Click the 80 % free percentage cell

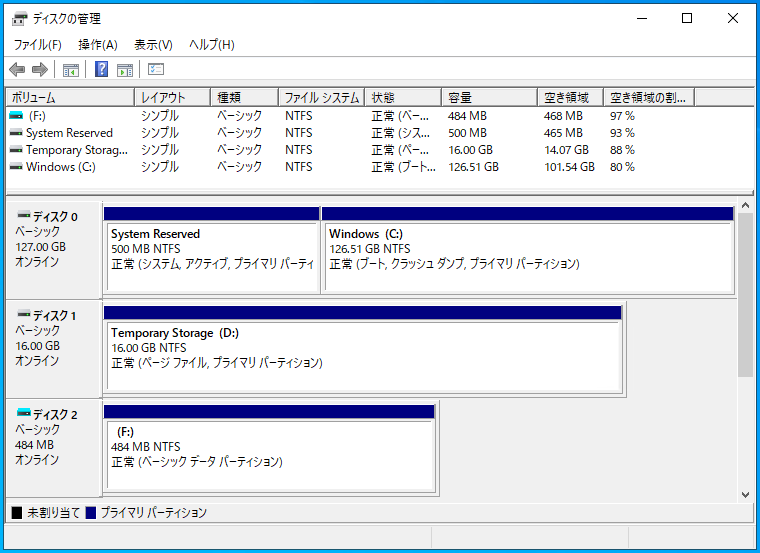coord(622,167)
